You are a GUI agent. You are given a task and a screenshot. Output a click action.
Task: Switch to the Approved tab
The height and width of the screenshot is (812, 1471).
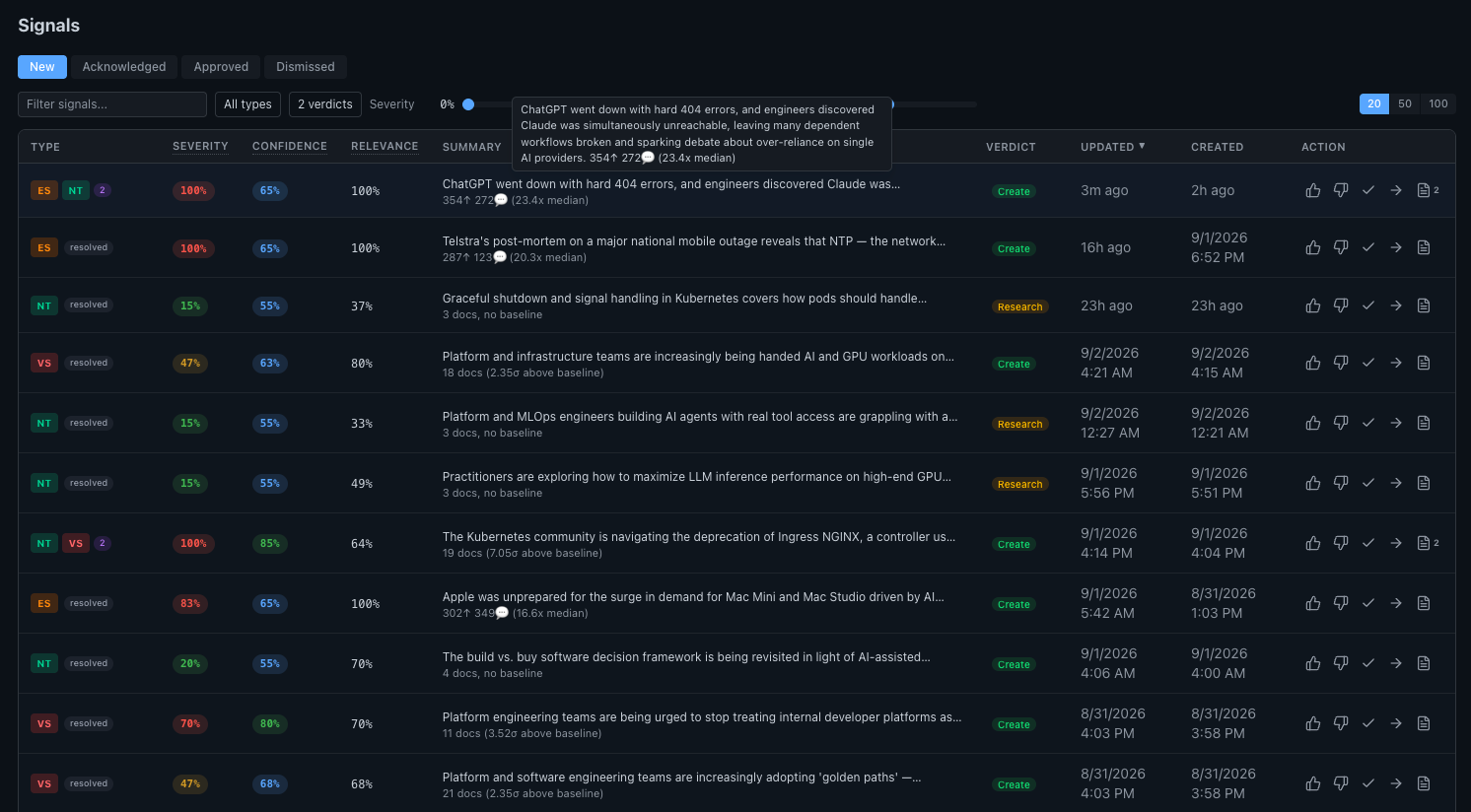click(221, 67)
